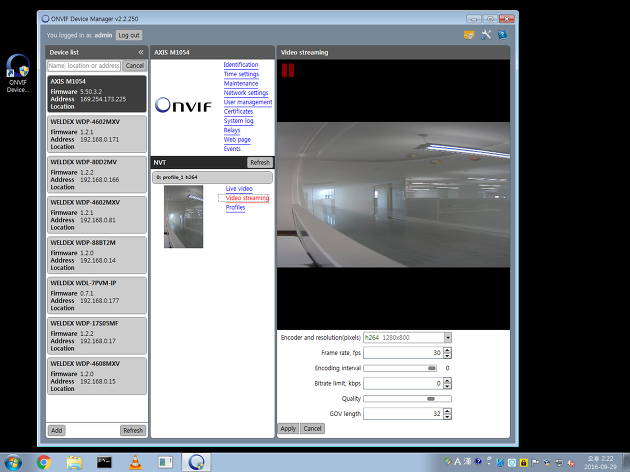Click the white shield tray icon
This screenshot has height=472, width=630.
(x=512, y=463)
